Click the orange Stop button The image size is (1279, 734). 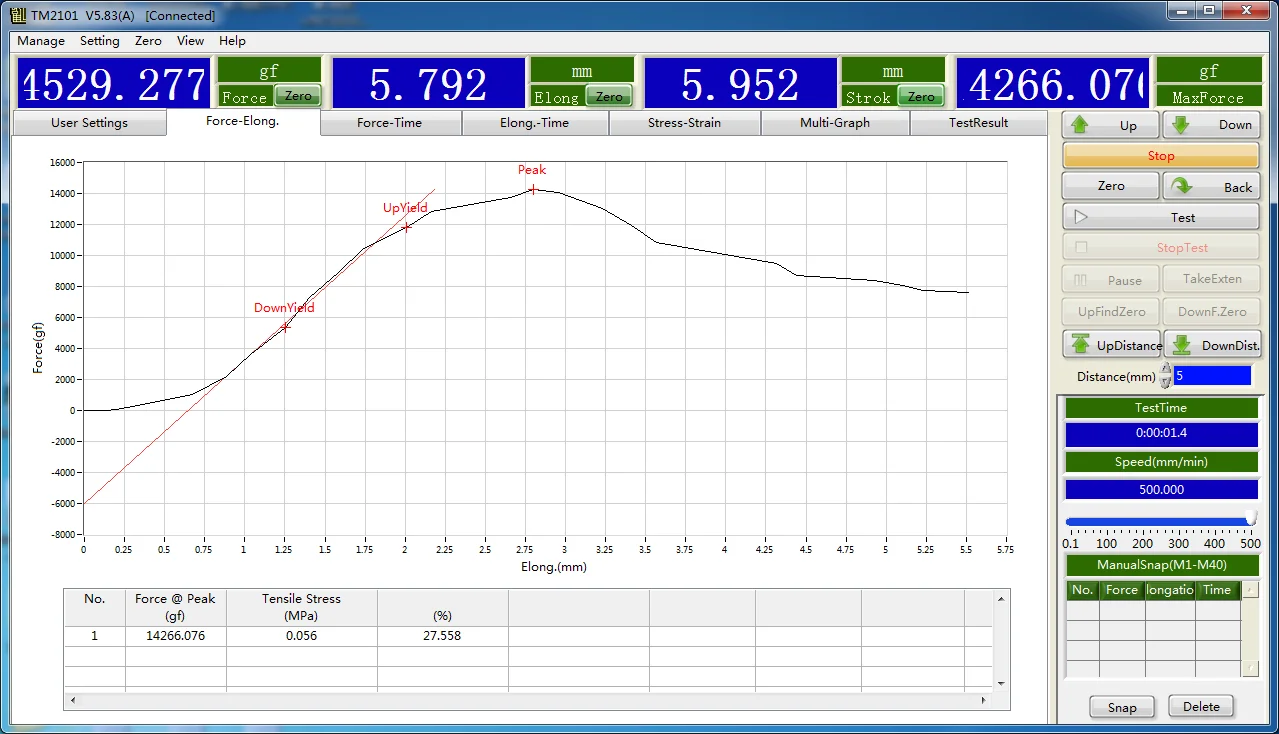[x=1160, y=156]
